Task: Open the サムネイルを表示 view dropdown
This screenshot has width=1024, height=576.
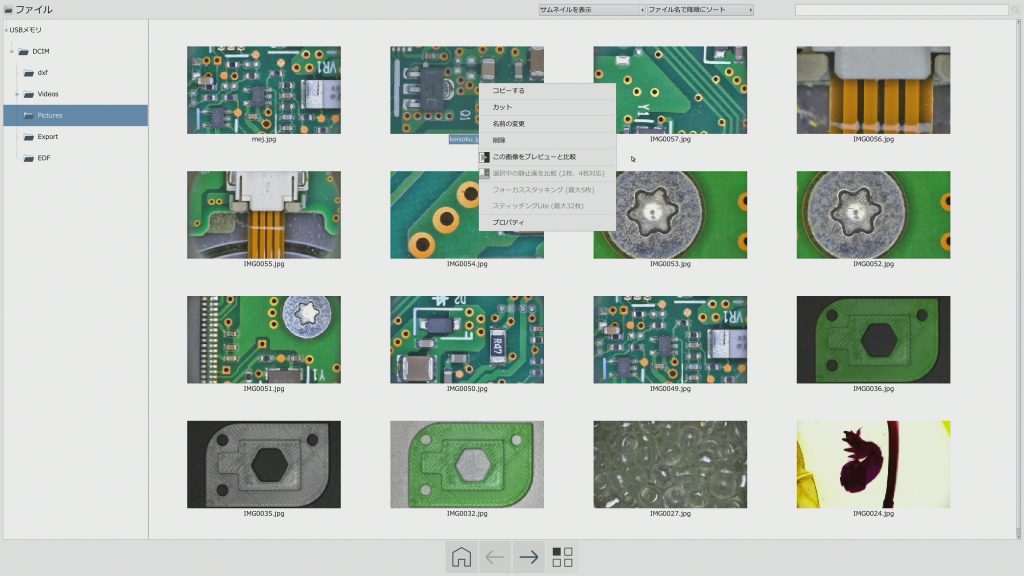Action: 591,10
